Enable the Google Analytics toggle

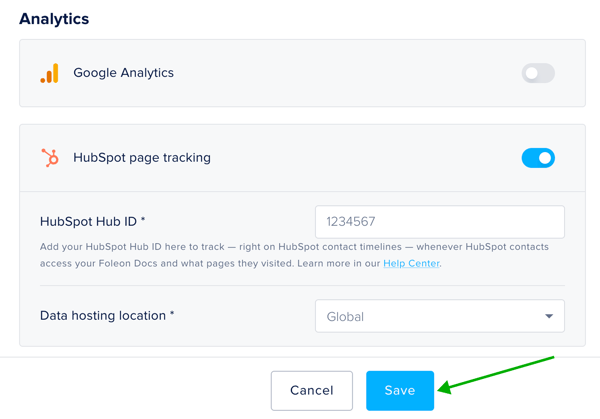click(538, 73)
